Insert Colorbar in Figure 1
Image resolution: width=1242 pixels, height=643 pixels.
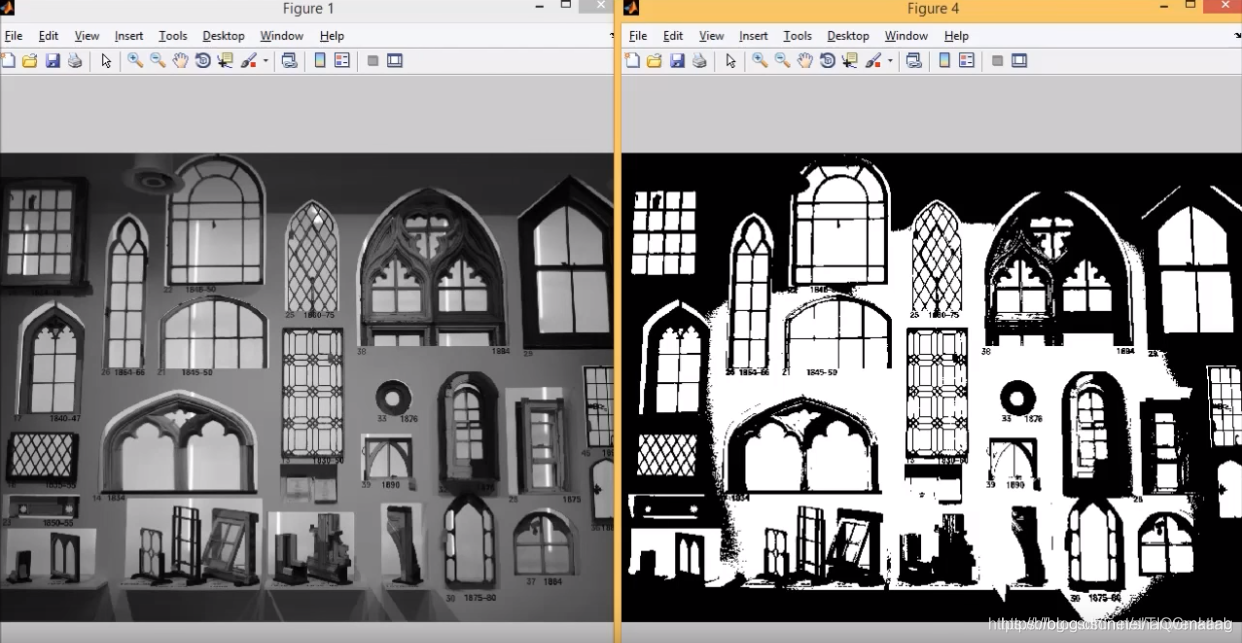pos(320,61)
